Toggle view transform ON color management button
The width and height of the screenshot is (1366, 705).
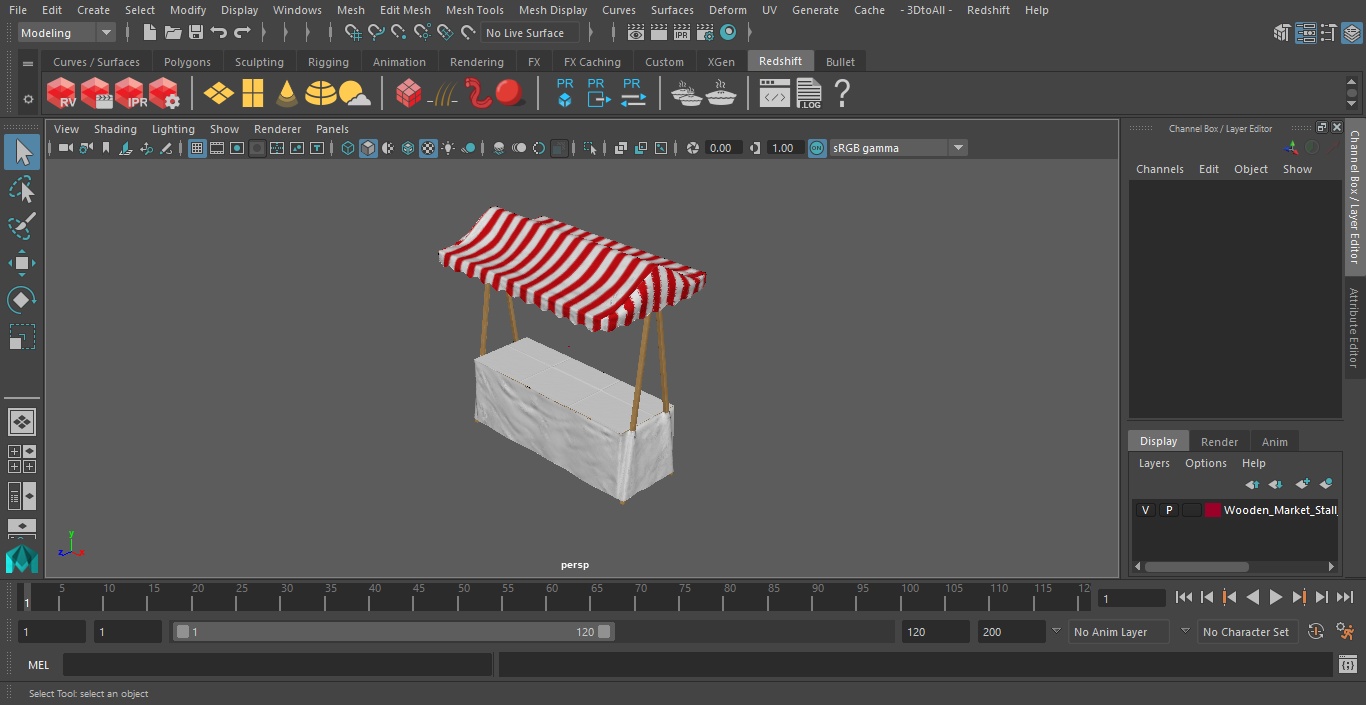(x=817, y=148)
